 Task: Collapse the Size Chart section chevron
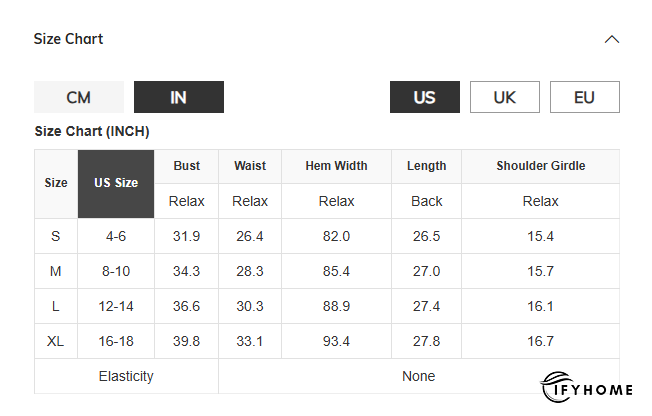coord(612,40)
